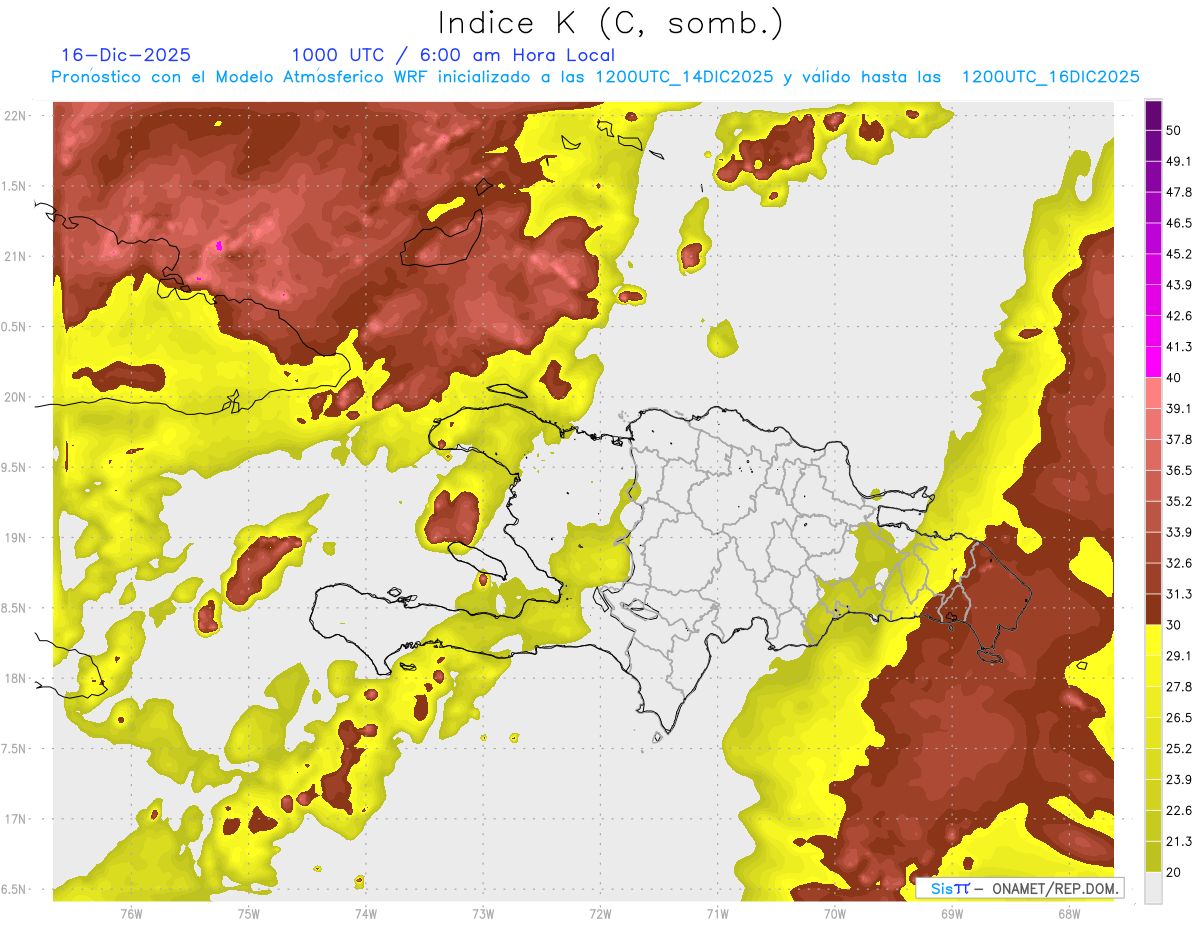
Task: Click colorbar value "29.1"
Action: [1179, 656]
